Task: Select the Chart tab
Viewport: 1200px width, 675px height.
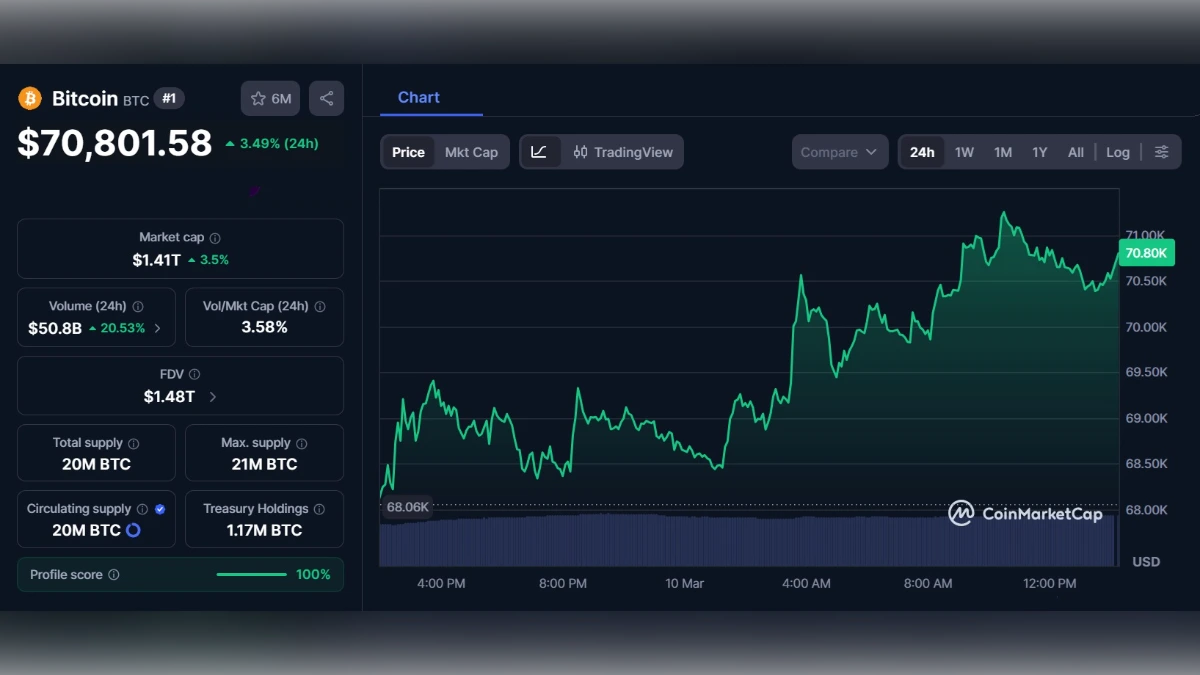Action: (418, 97)
